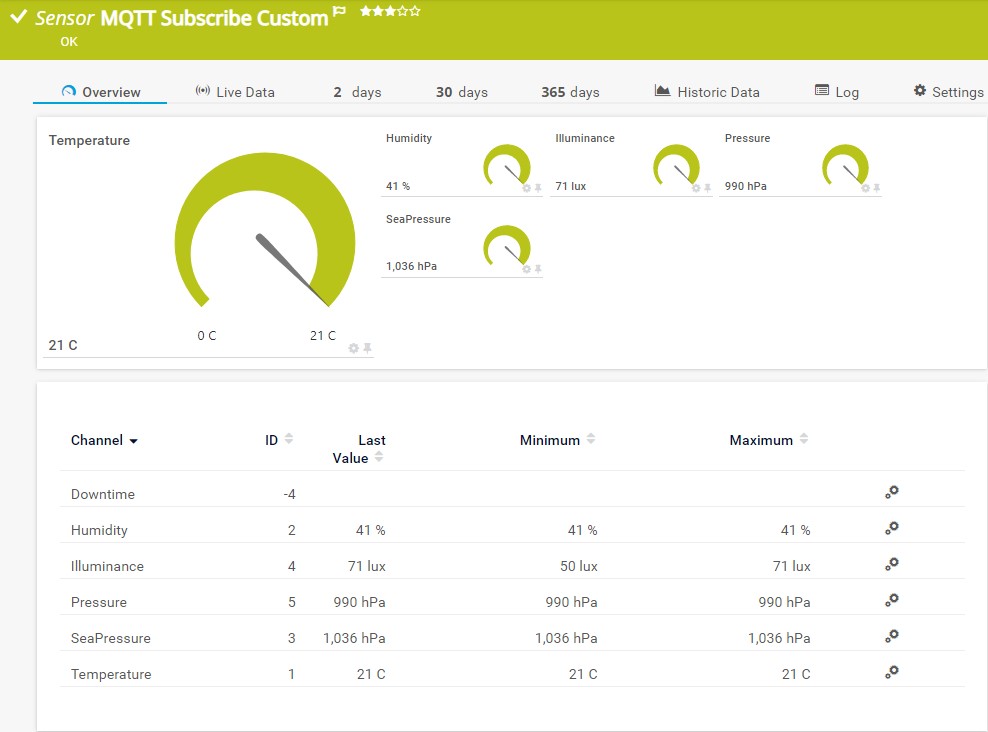The width and height of the screenshot is (988, 732).
Task: Sort the table by the Maximum column
Action: [x=806, y=437]
